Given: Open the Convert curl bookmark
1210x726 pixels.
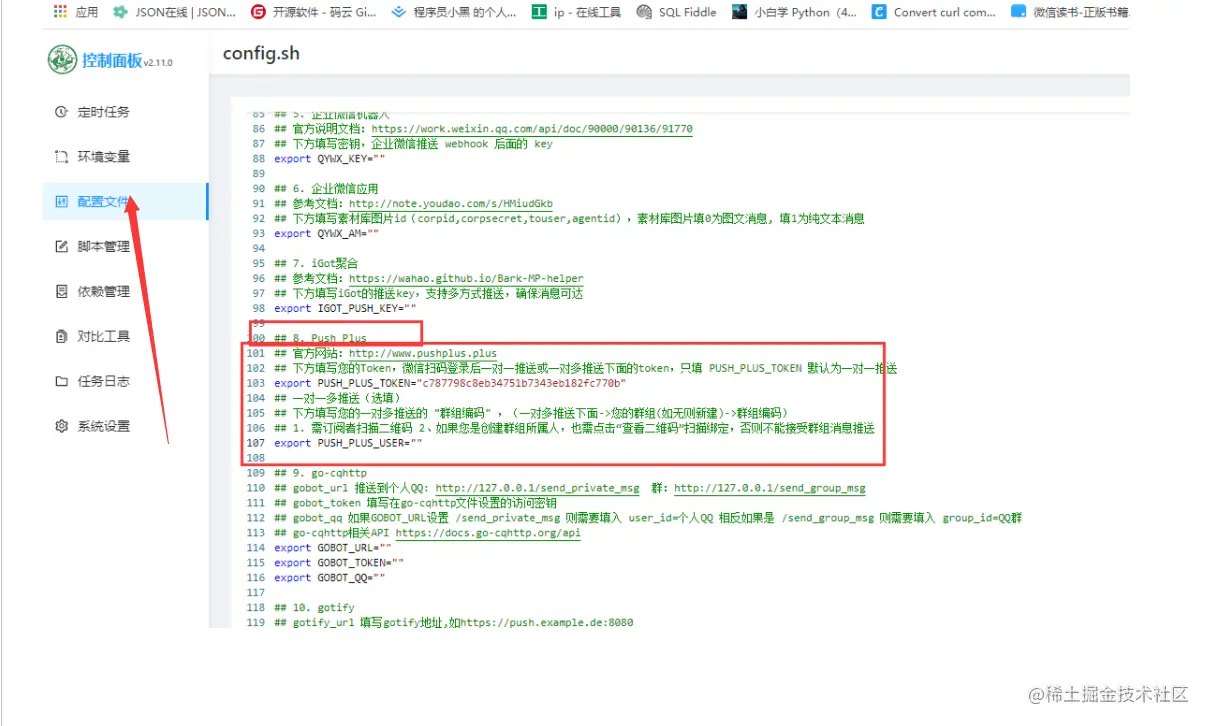Looking at the screenshot, I should click(x=933, y=12).
